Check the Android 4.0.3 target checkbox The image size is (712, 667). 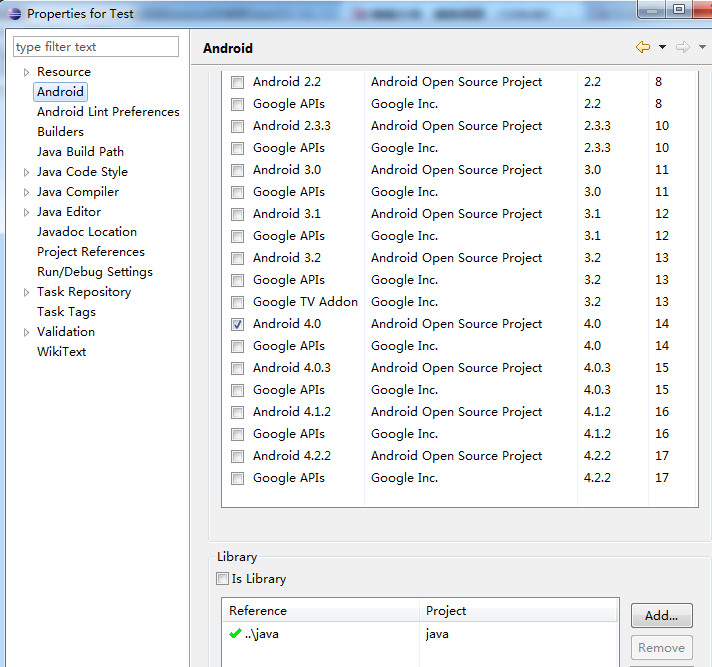(x=237, y=368)
